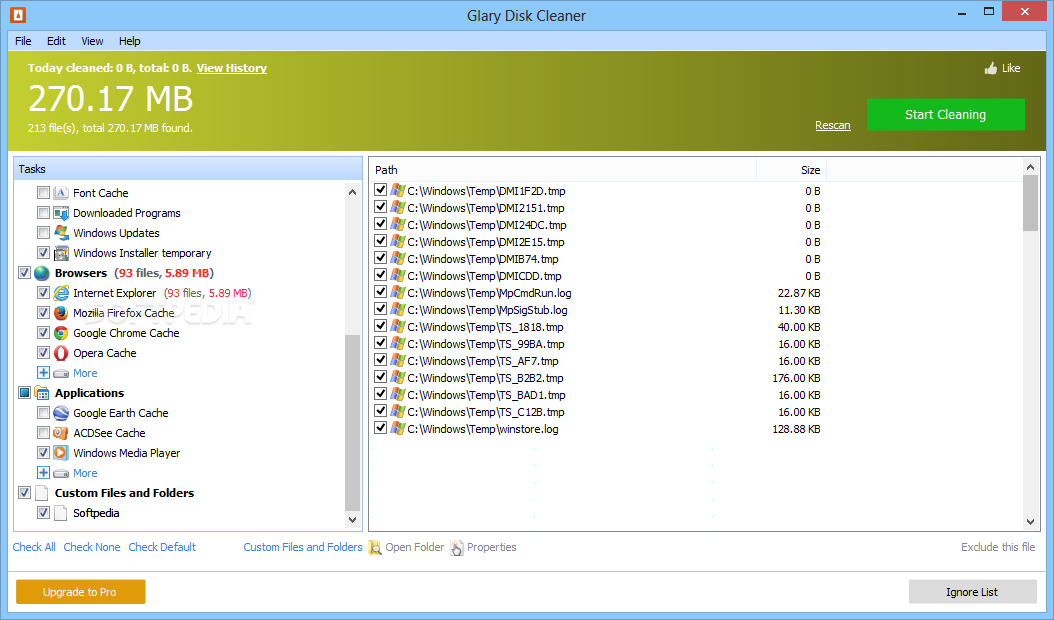This screenshot has width=1054, height=620.
Task: Click the ACDSee Cache icon
Action: 61,433
